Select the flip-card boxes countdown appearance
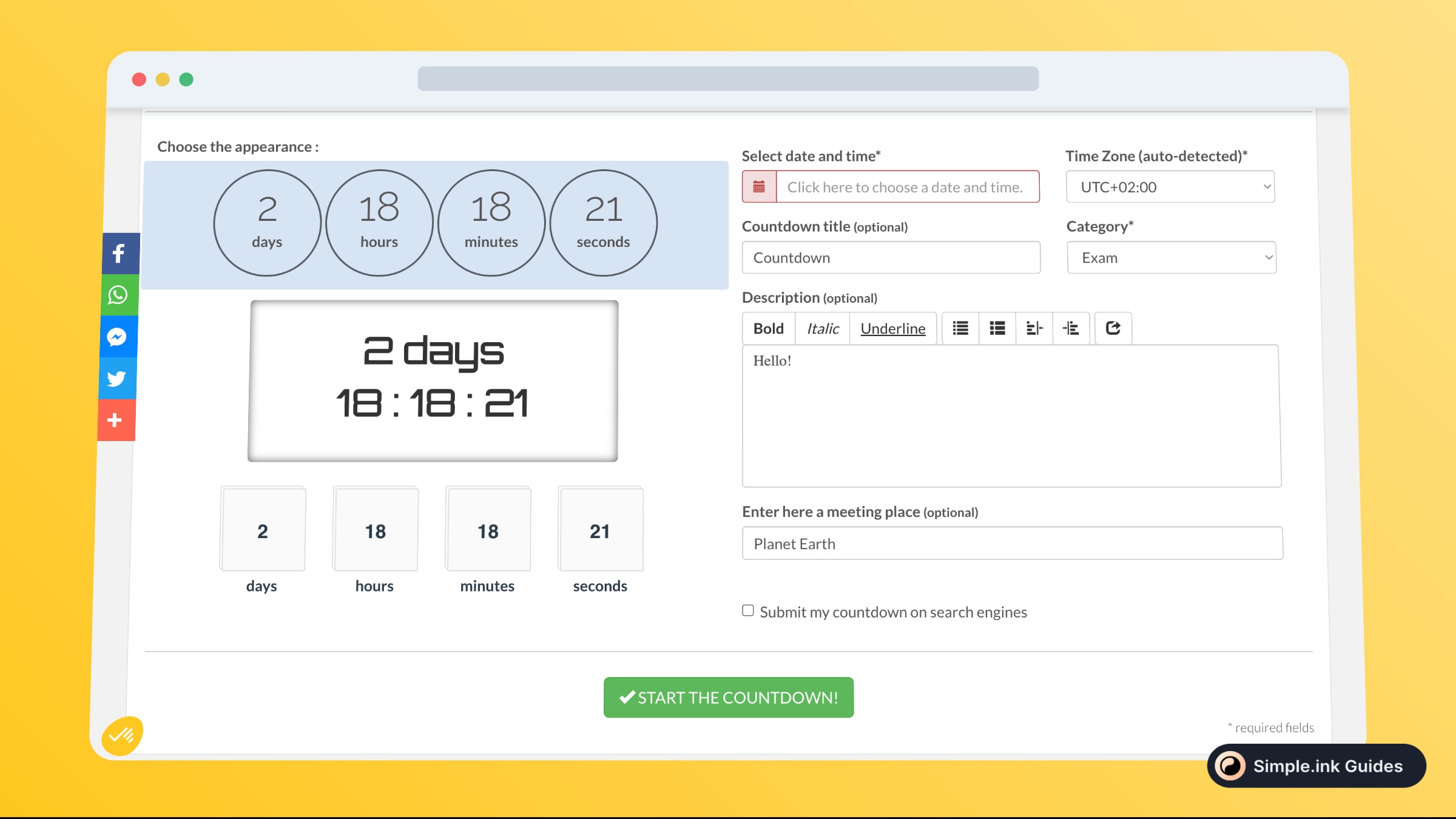This screenshot has height=819, width=1456. [x=431, y=540]
